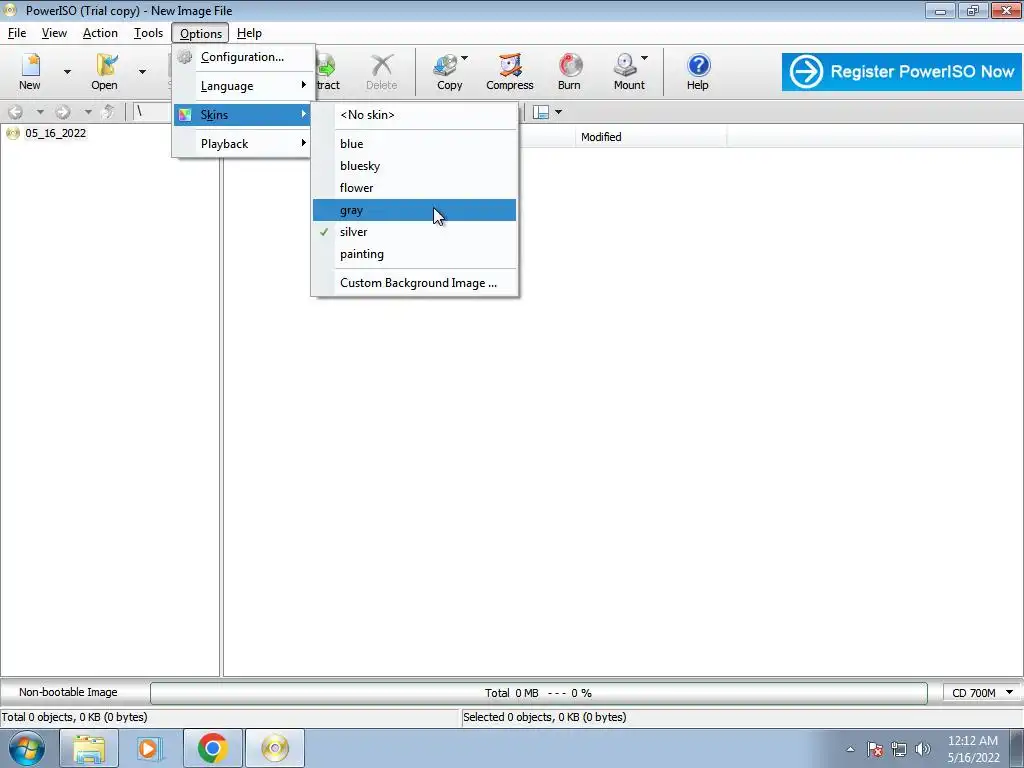This screenshot has height=768, width=1024.
Task: Expand the Forward history dropdown arrow
Action: pos(88,112)
